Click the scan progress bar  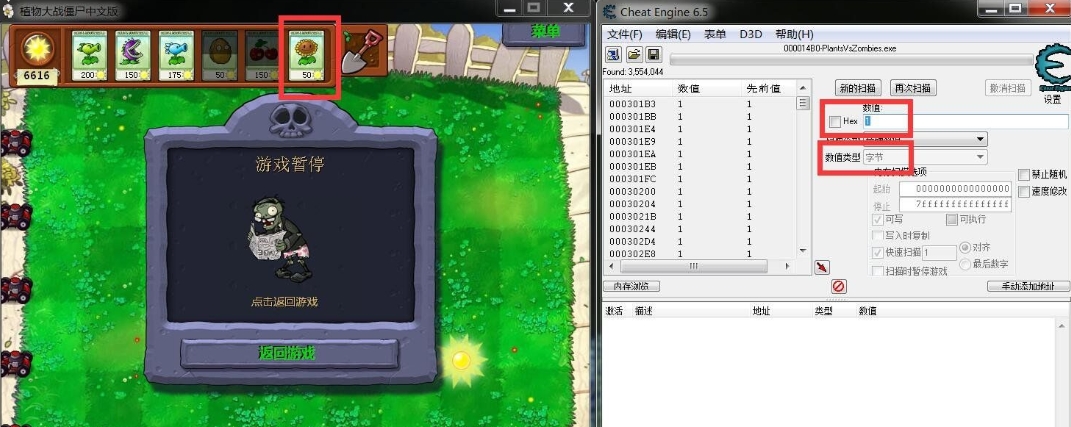(851, 61)
